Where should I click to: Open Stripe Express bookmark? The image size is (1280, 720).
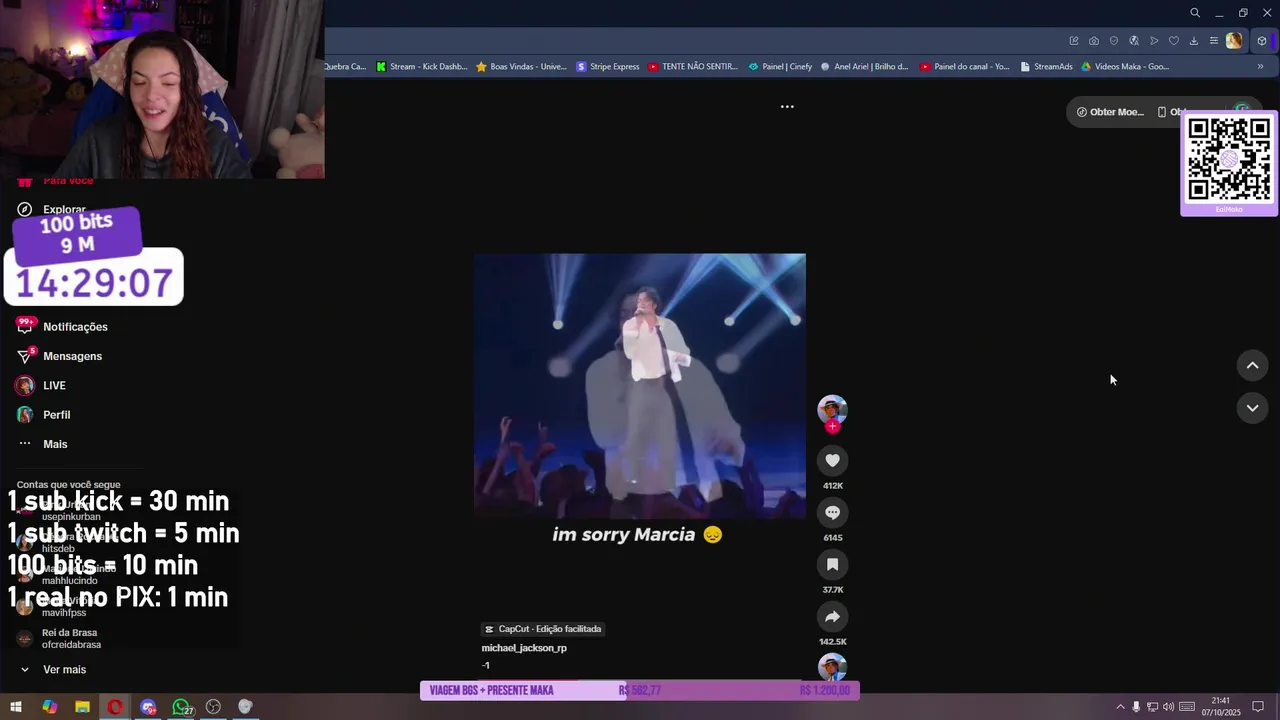coord(608,67)
